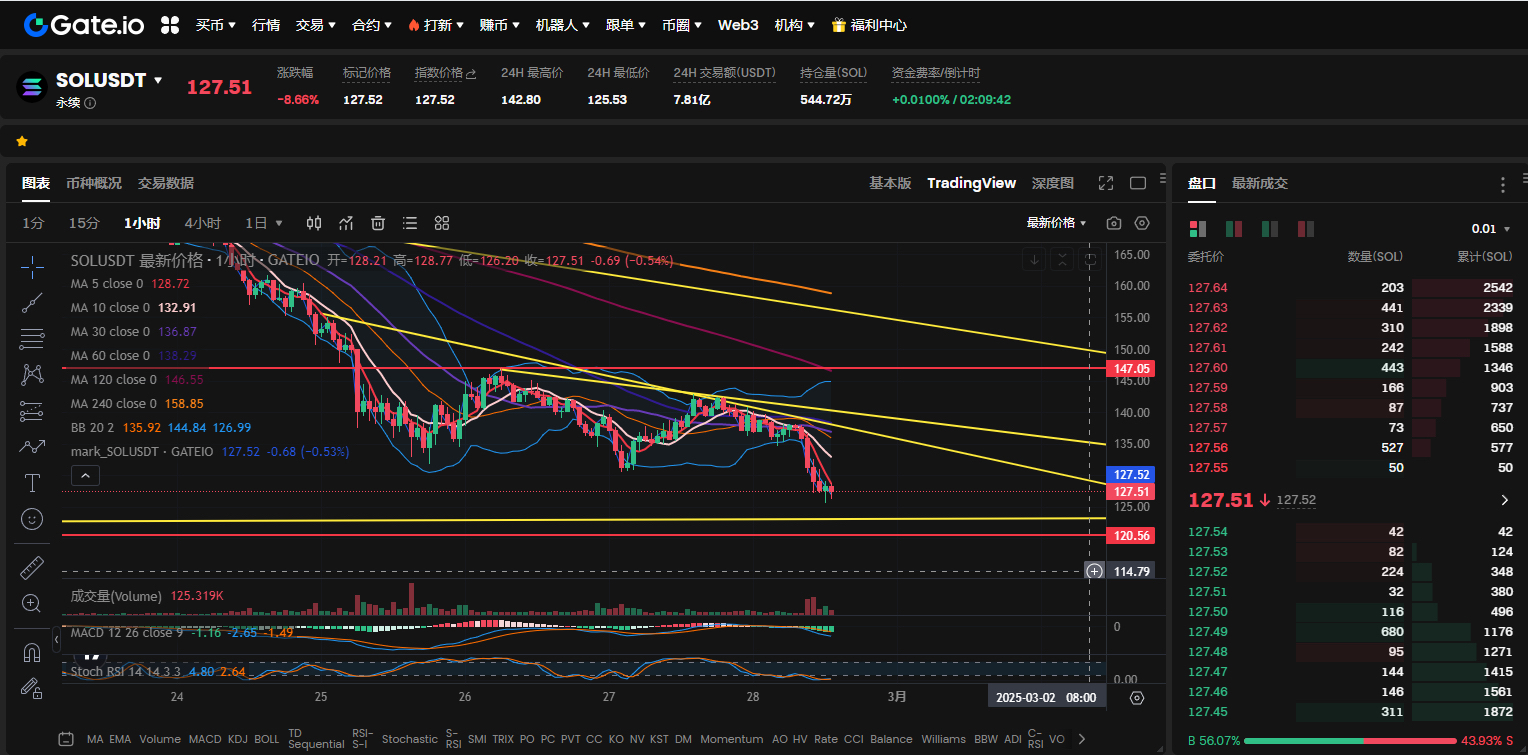
Task: Open order book more options menu
Action: tap(1502, 185)
